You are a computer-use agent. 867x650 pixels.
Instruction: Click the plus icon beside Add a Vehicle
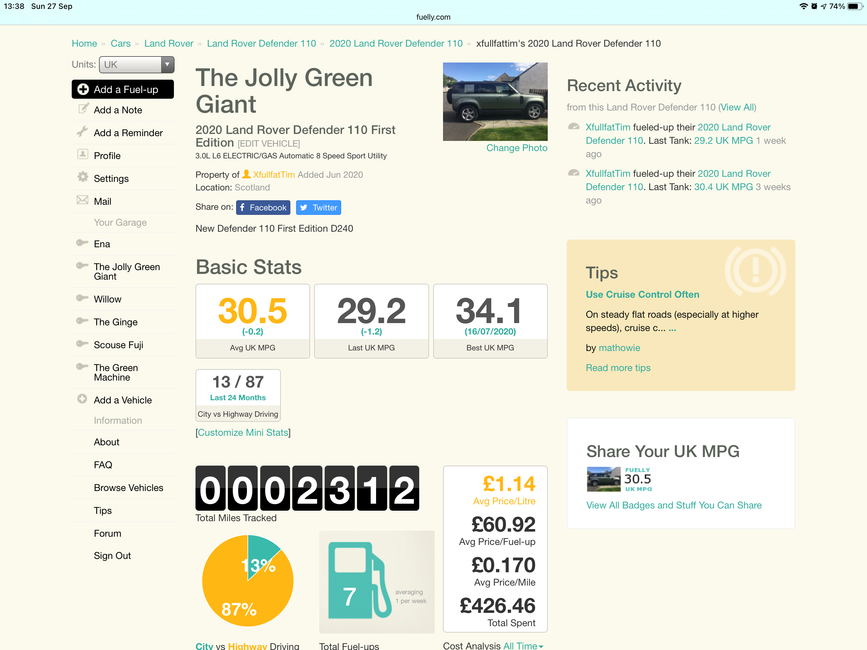(x=82, y=399)
